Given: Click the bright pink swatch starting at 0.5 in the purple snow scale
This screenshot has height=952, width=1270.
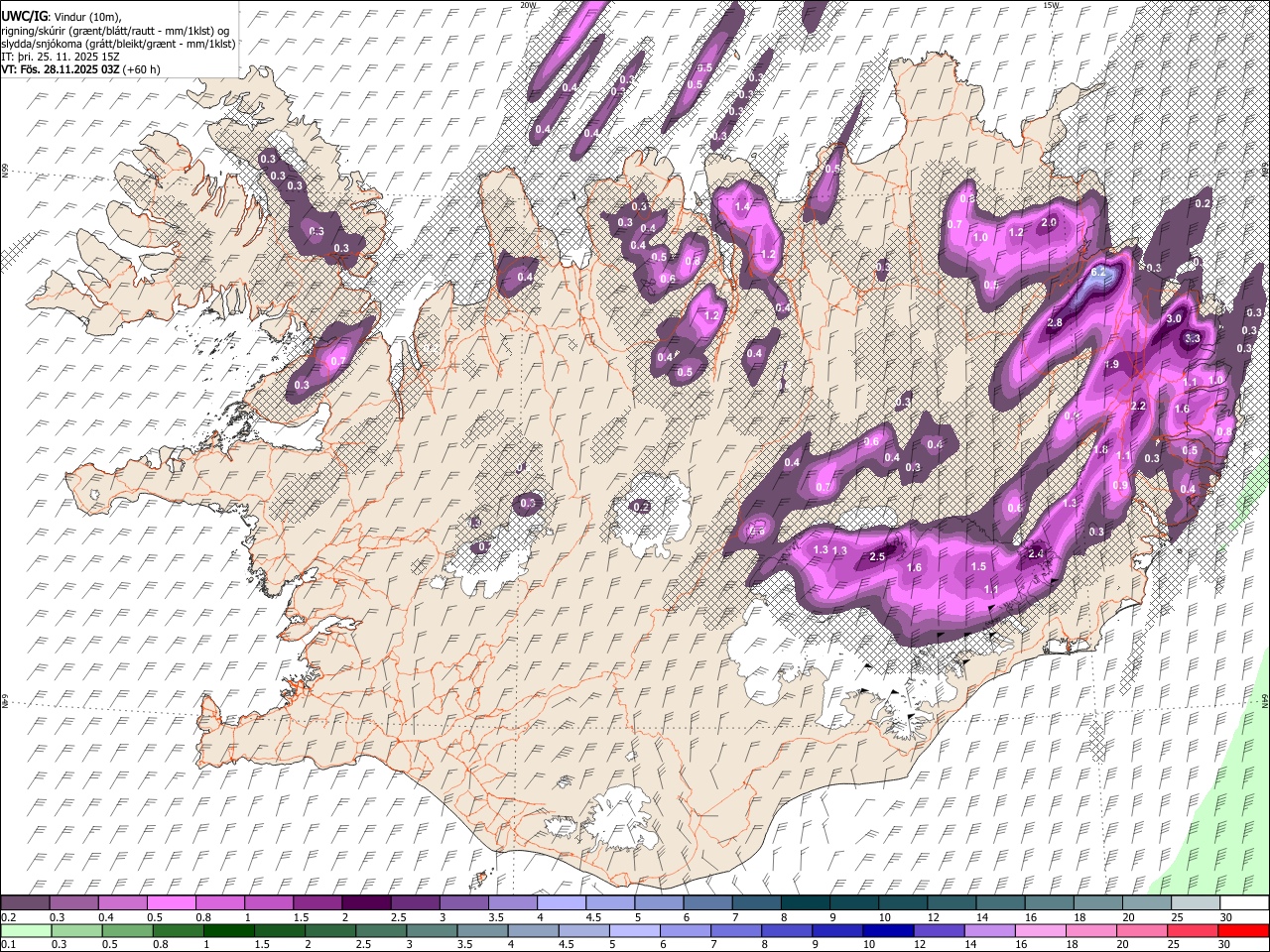Looking at the screenshot, I should pyautogui.click(x=171, y=902).
